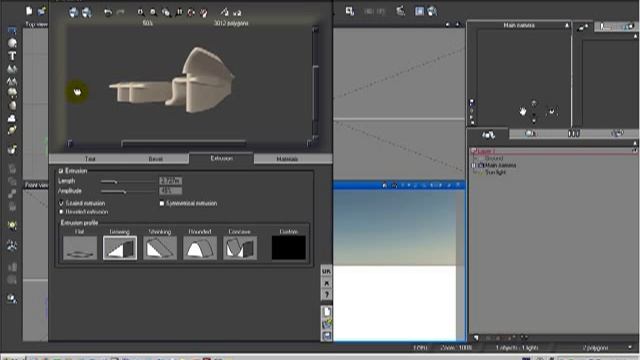Click the Undo arrow in text editor toolbar
This screenshot has width=640, height=360.
(x=108, y=12)
